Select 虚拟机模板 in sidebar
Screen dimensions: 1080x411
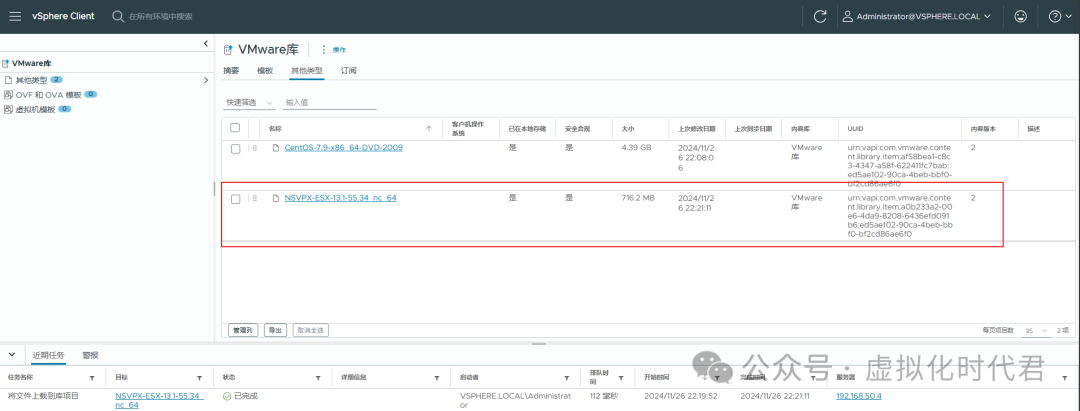35,109
